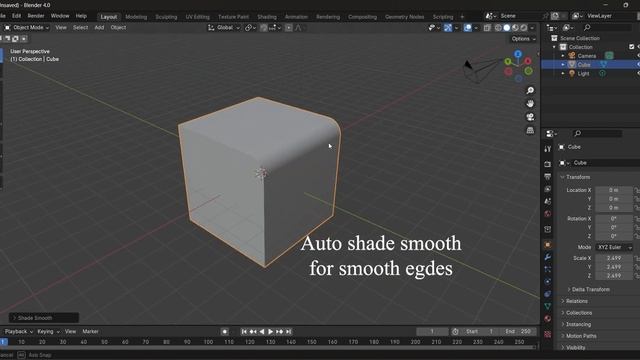Click the red X axis on navigation gizmo

(x=528, y=61)
